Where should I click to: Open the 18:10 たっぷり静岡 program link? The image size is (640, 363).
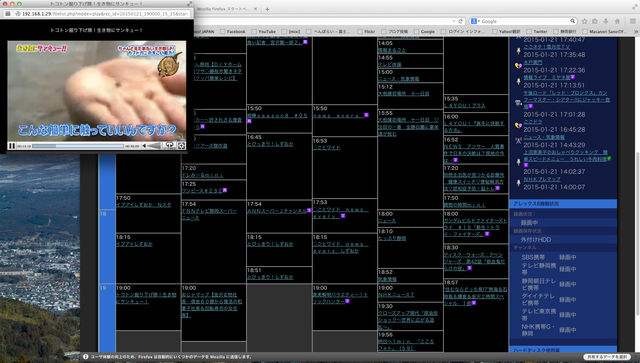tap(392, 238)
